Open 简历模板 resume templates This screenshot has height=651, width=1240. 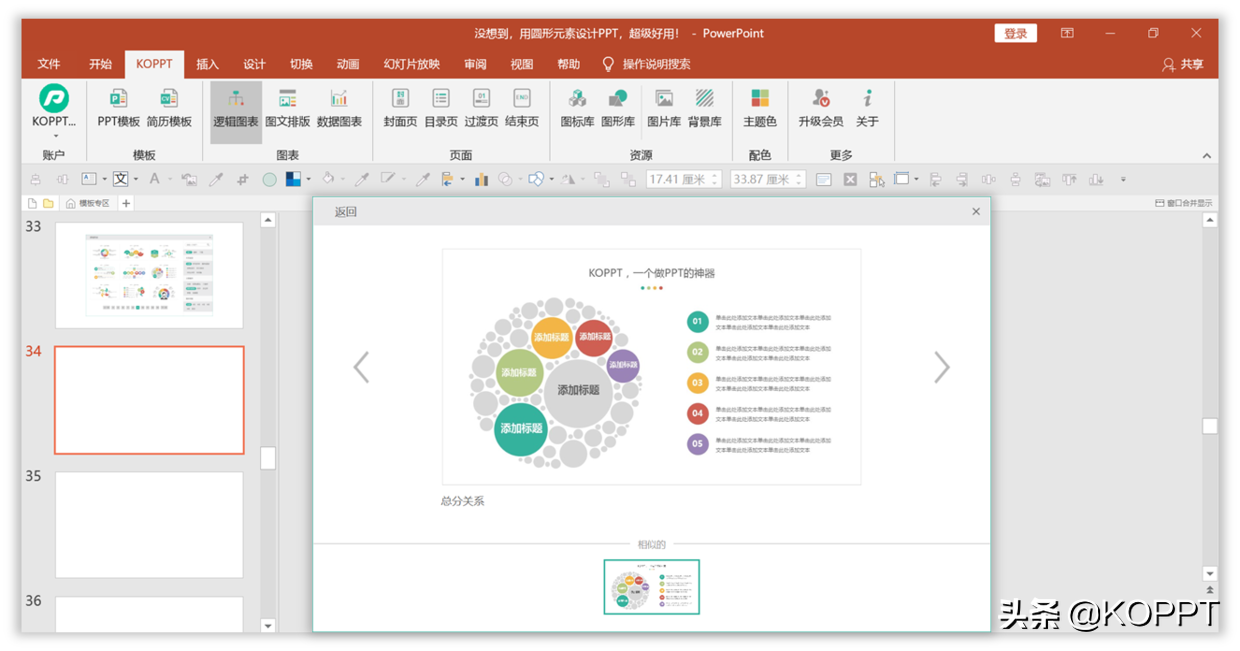pos(169,108)
